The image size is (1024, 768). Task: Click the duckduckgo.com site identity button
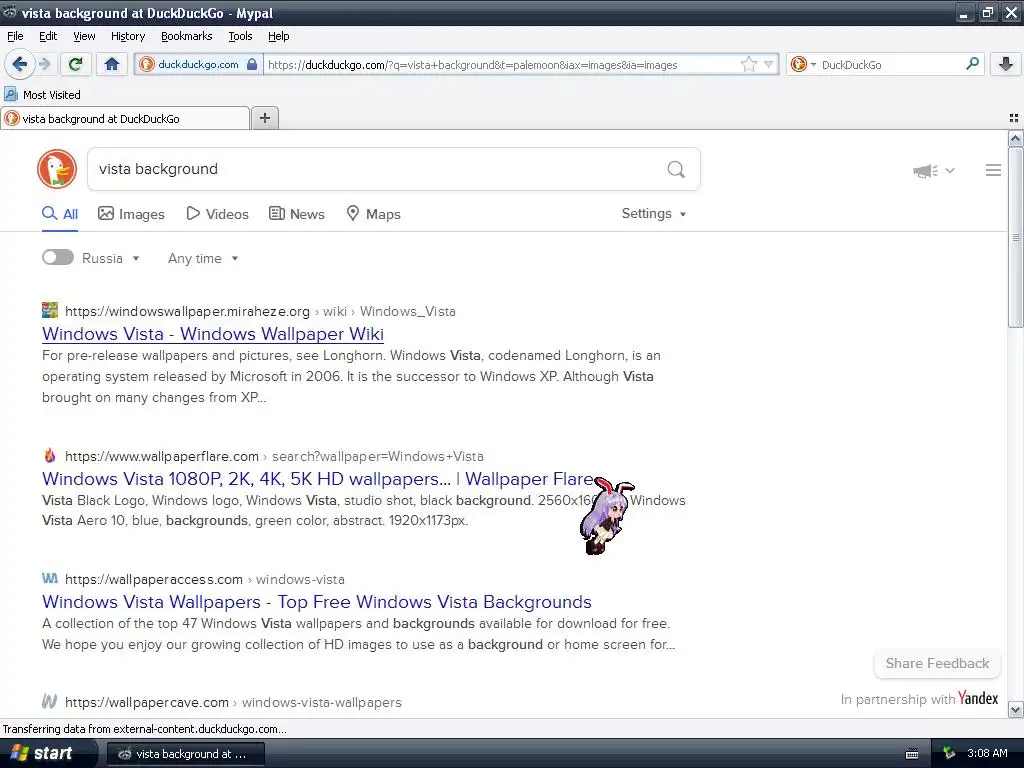click(198, 64)
